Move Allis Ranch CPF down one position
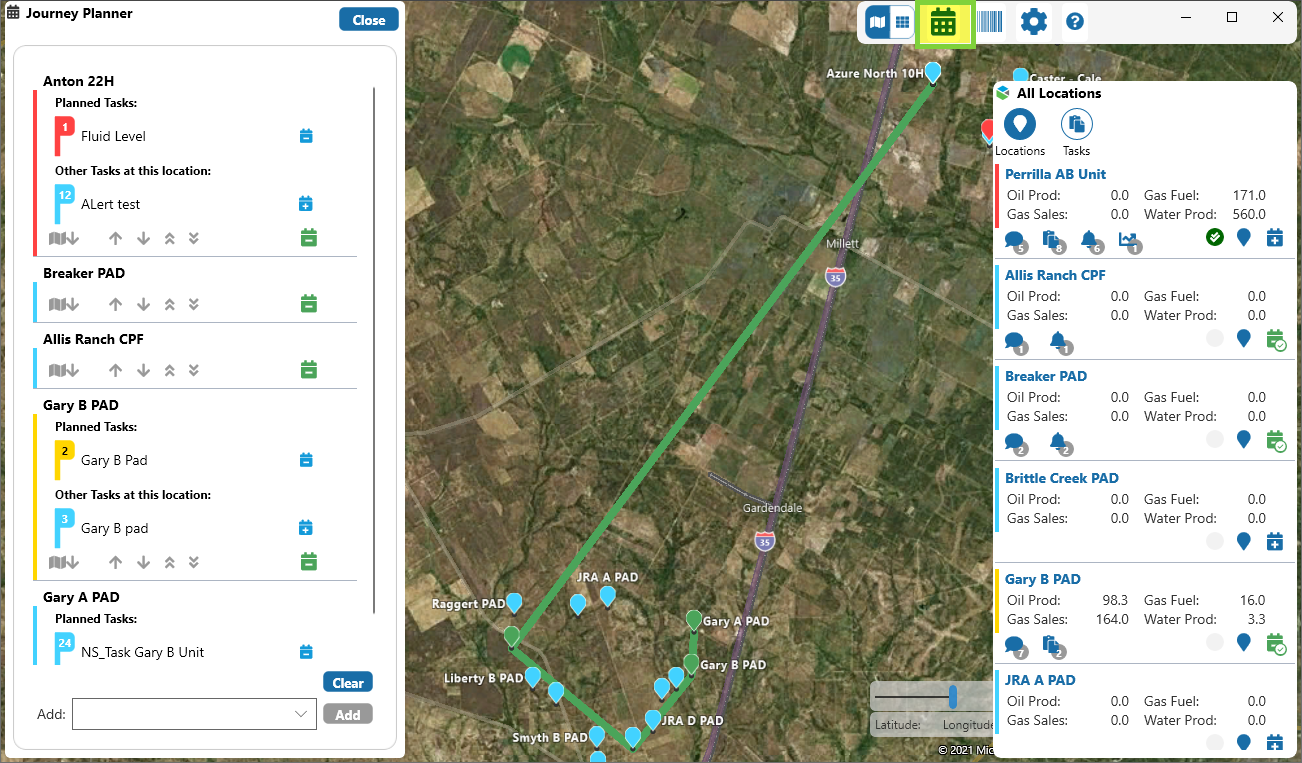 143,370
